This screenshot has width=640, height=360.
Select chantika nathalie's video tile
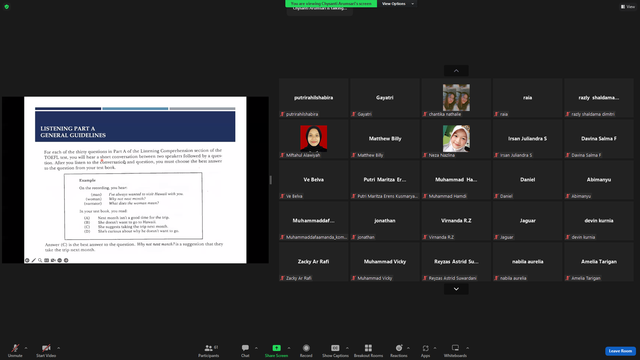tap(456, 98)
